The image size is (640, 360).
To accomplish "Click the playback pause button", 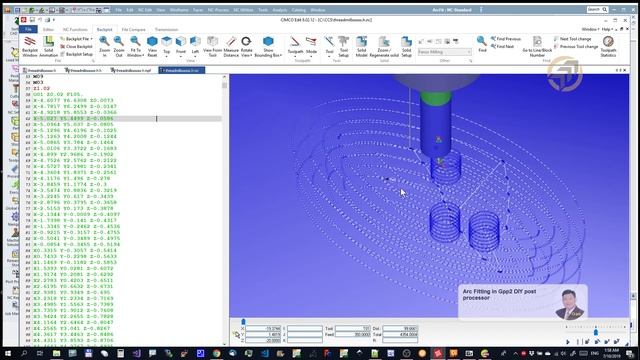I will click(x=578, y=342).
